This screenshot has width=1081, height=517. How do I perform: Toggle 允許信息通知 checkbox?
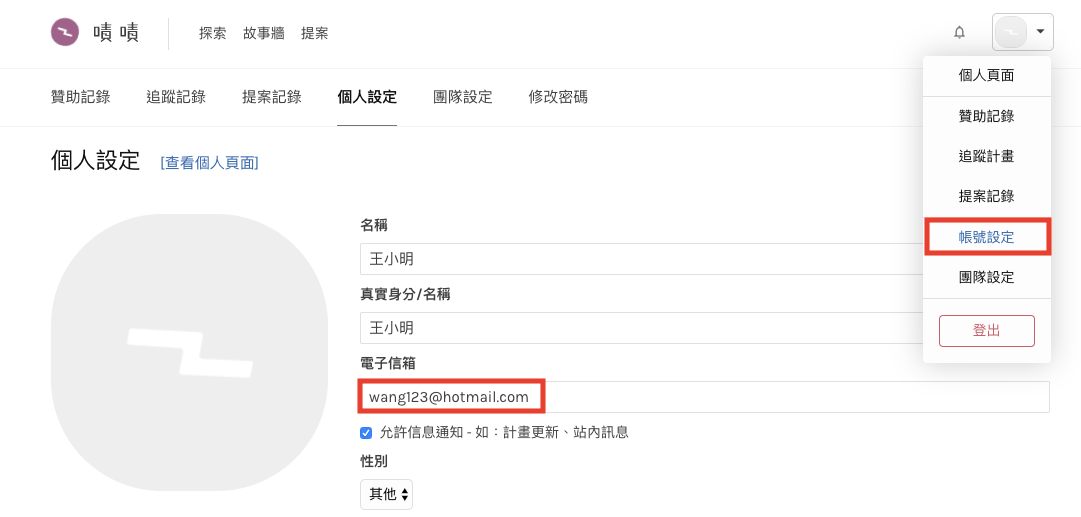pyautogui.click(x=366, y=434)
